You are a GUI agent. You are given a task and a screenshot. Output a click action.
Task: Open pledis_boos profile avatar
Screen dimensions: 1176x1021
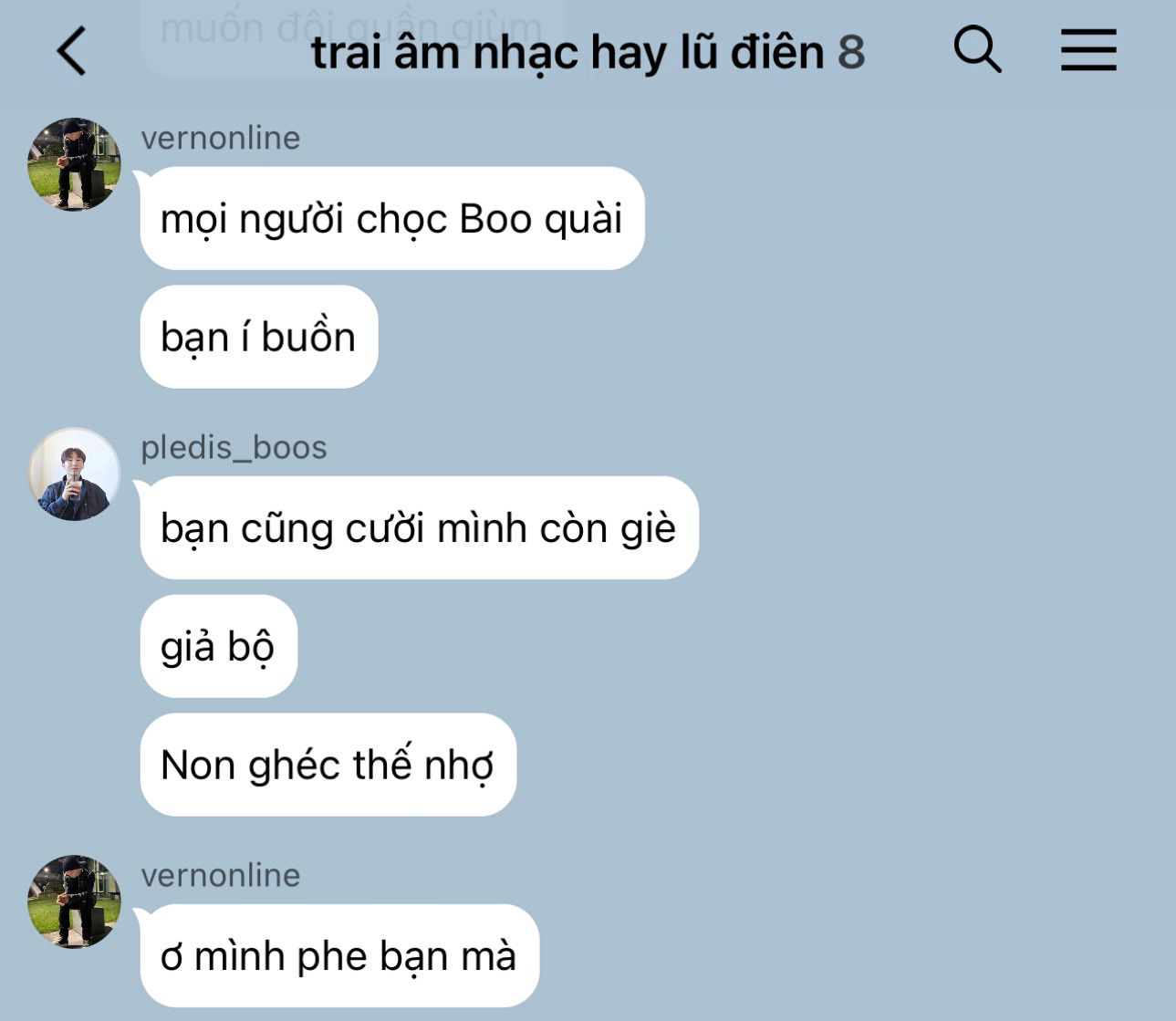point(75,474)
